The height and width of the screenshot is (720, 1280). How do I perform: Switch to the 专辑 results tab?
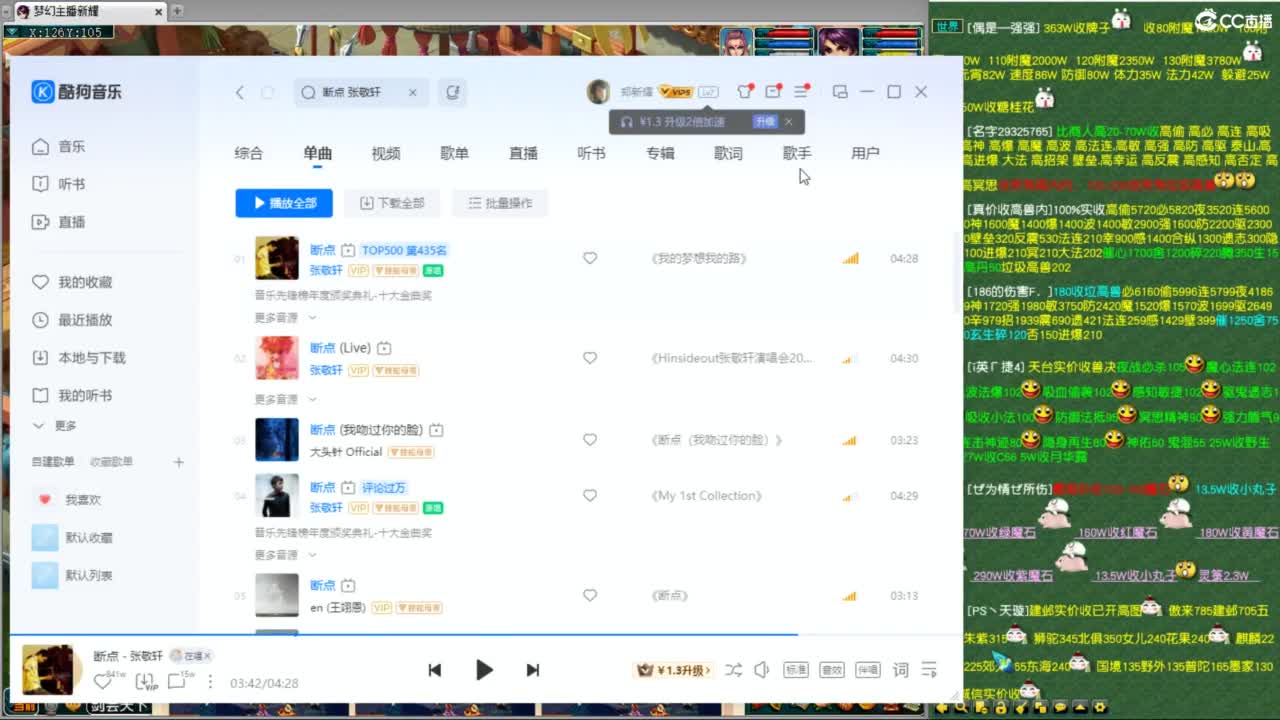(x=660, y=153)
